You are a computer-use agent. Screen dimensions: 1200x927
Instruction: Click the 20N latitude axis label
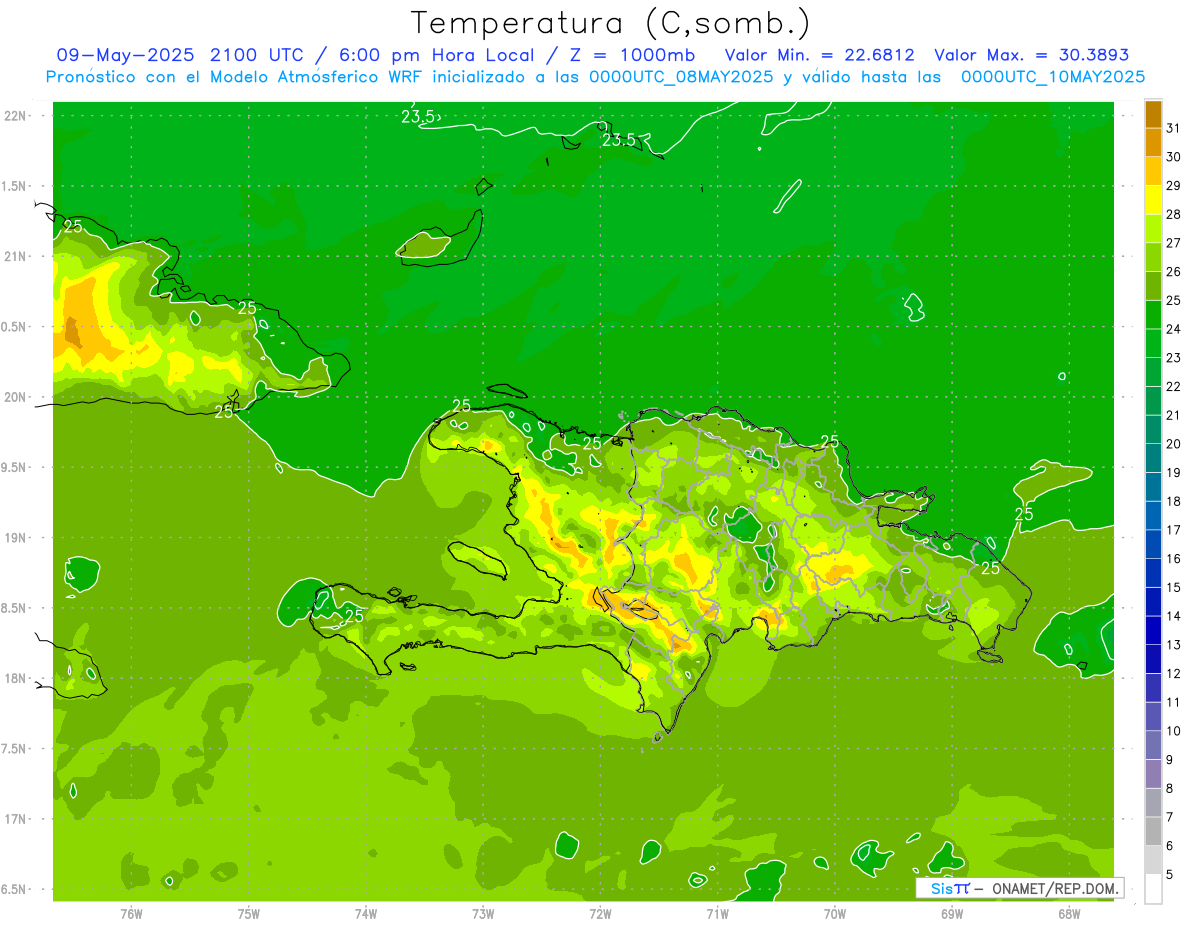pos(17,397)
